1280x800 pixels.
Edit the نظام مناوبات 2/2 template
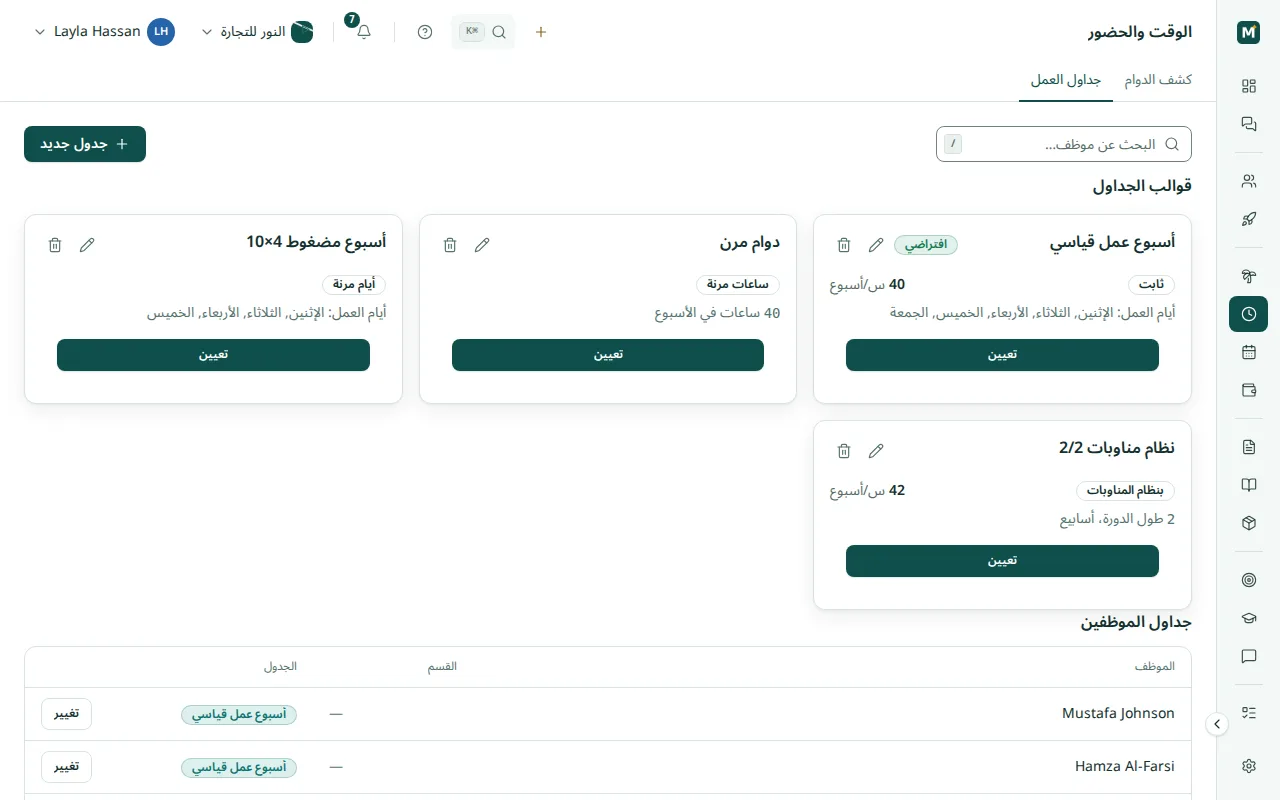pos(876,451)
